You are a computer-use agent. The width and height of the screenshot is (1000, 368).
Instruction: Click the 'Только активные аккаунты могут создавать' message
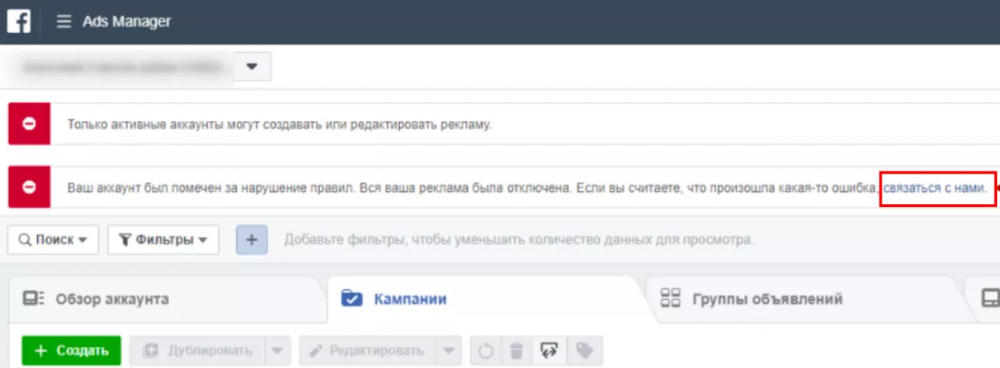279,124
